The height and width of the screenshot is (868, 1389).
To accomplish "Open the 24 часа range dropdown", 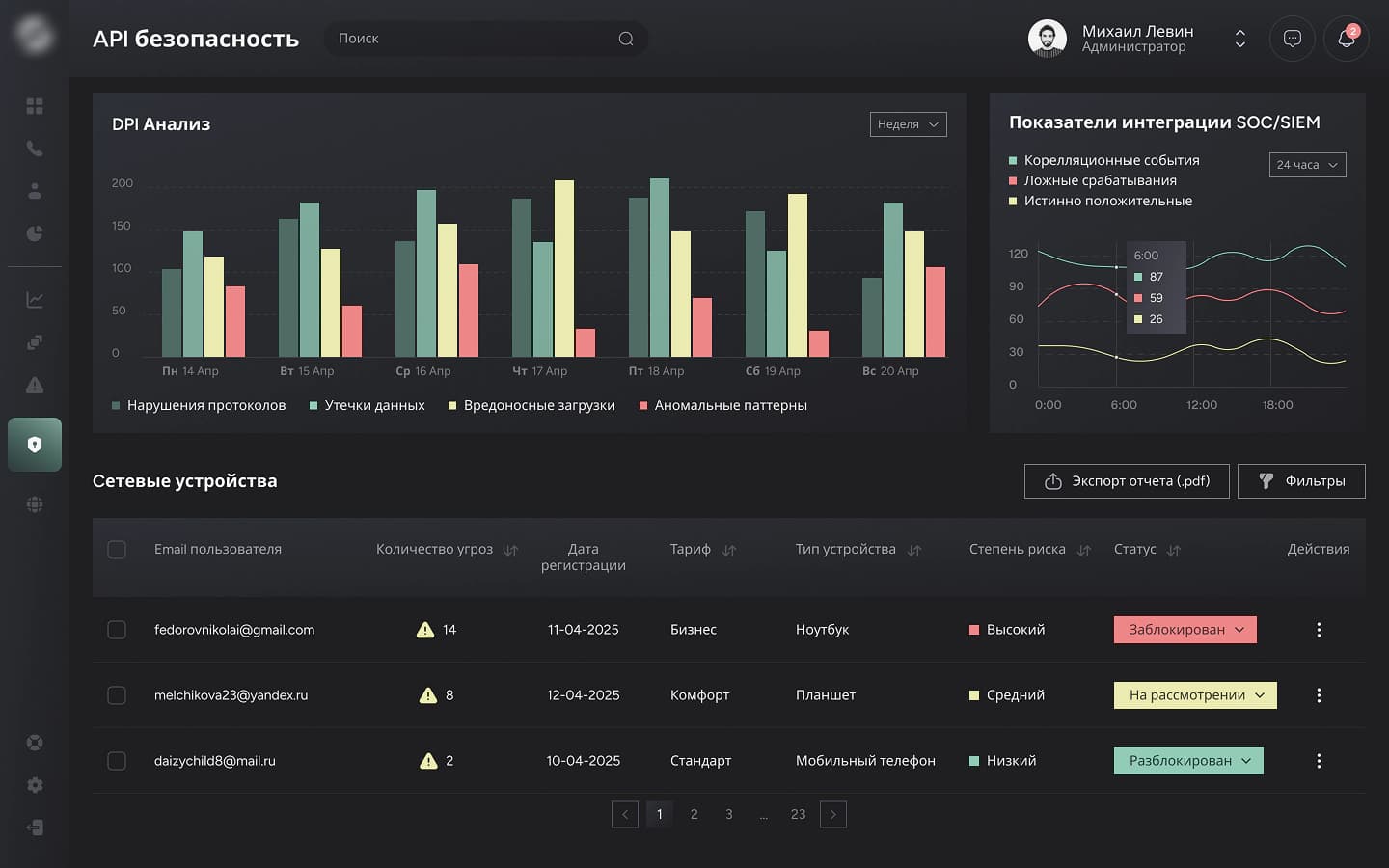I will click(1307, 165).
